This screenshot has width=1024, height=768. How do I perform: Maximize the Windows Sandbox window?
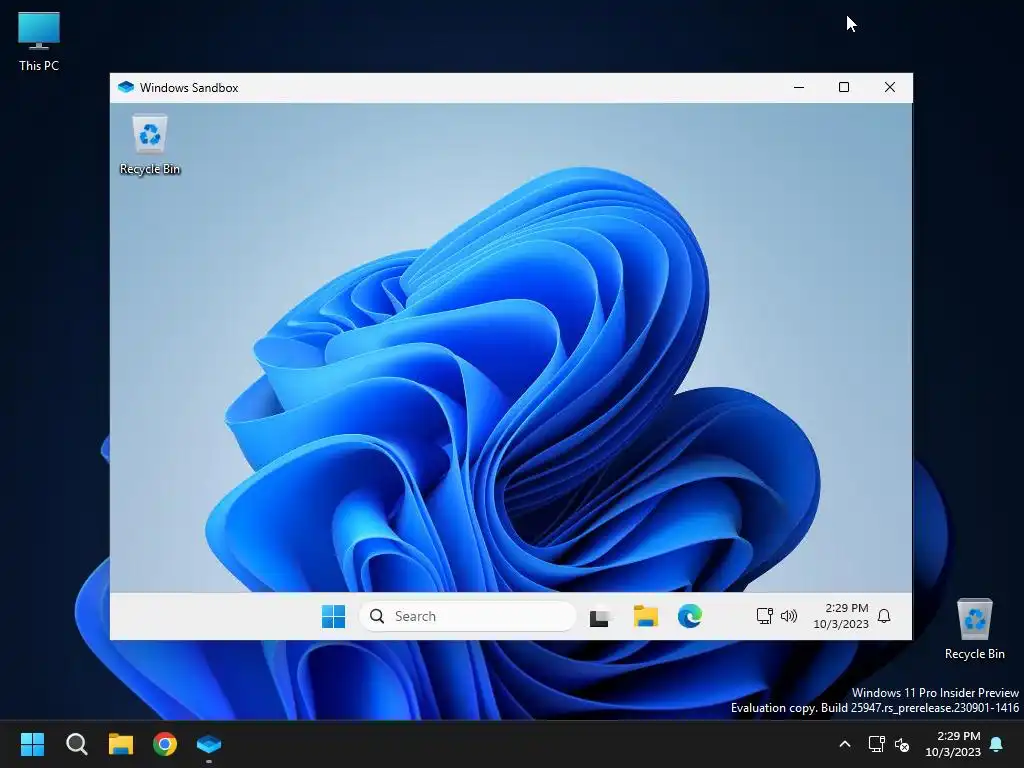(x=844, y=88)
